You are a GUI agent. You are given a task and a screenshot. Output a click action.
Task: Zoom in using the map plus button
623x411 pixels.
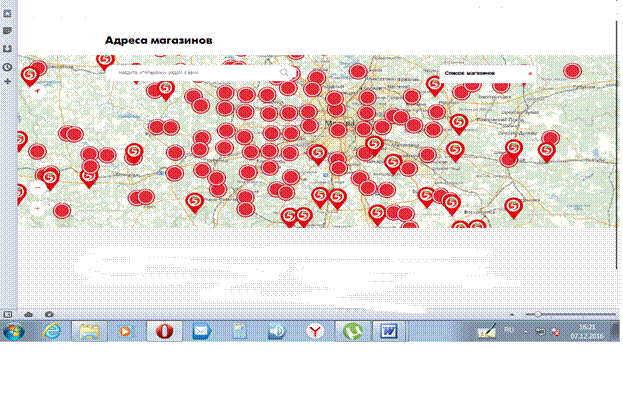[37, 208]
